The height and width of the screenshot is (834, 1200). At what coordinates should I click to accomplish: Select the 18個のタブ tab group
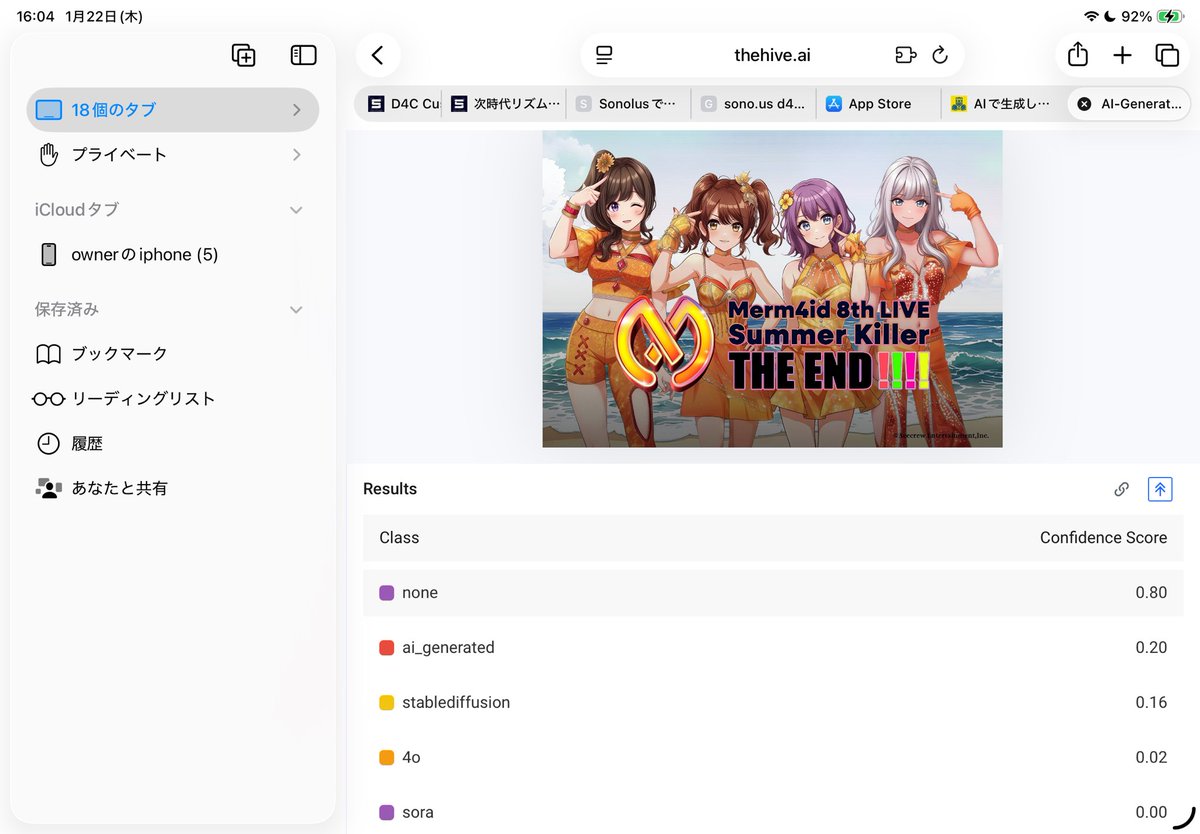tap(173, 110)
